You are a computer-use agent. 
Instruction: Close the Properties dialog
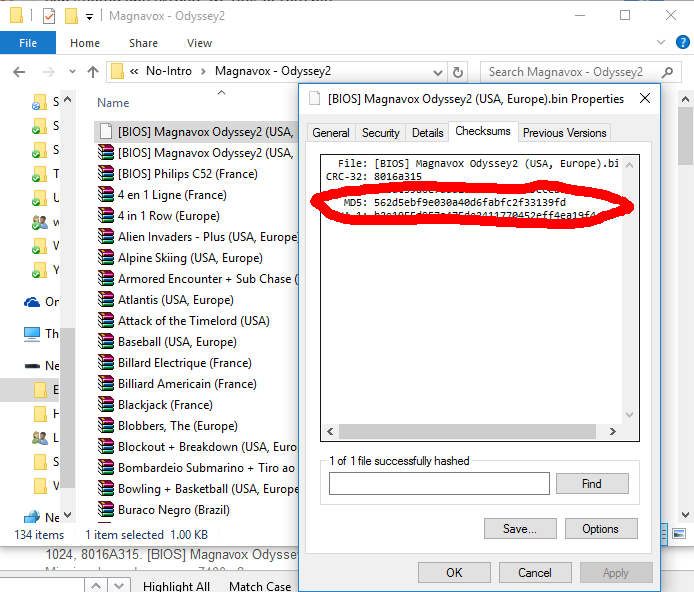pos(645,98)
